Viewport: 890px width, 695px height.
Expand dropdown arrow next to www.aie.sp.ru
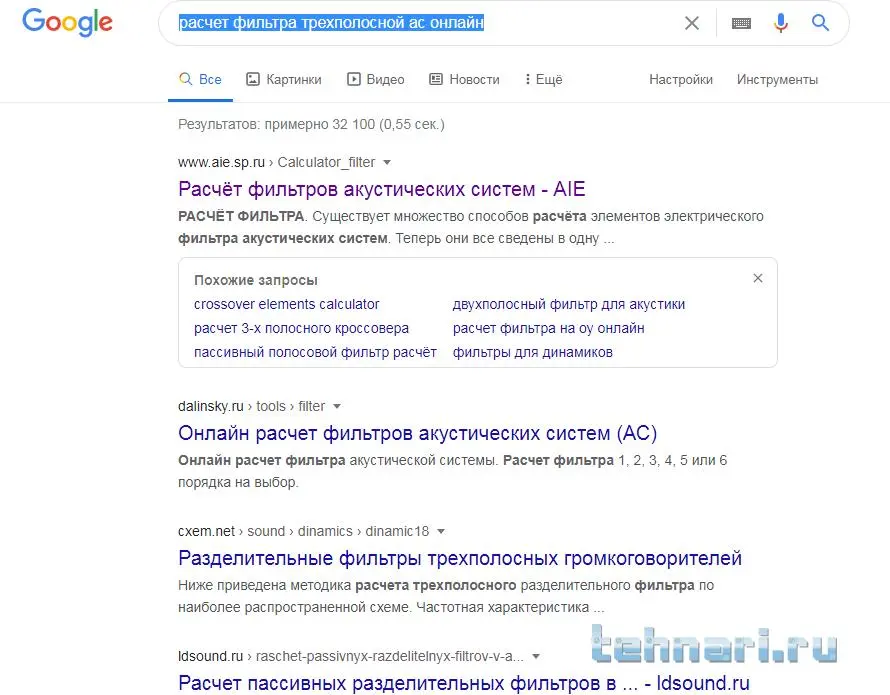pos(387,163)
